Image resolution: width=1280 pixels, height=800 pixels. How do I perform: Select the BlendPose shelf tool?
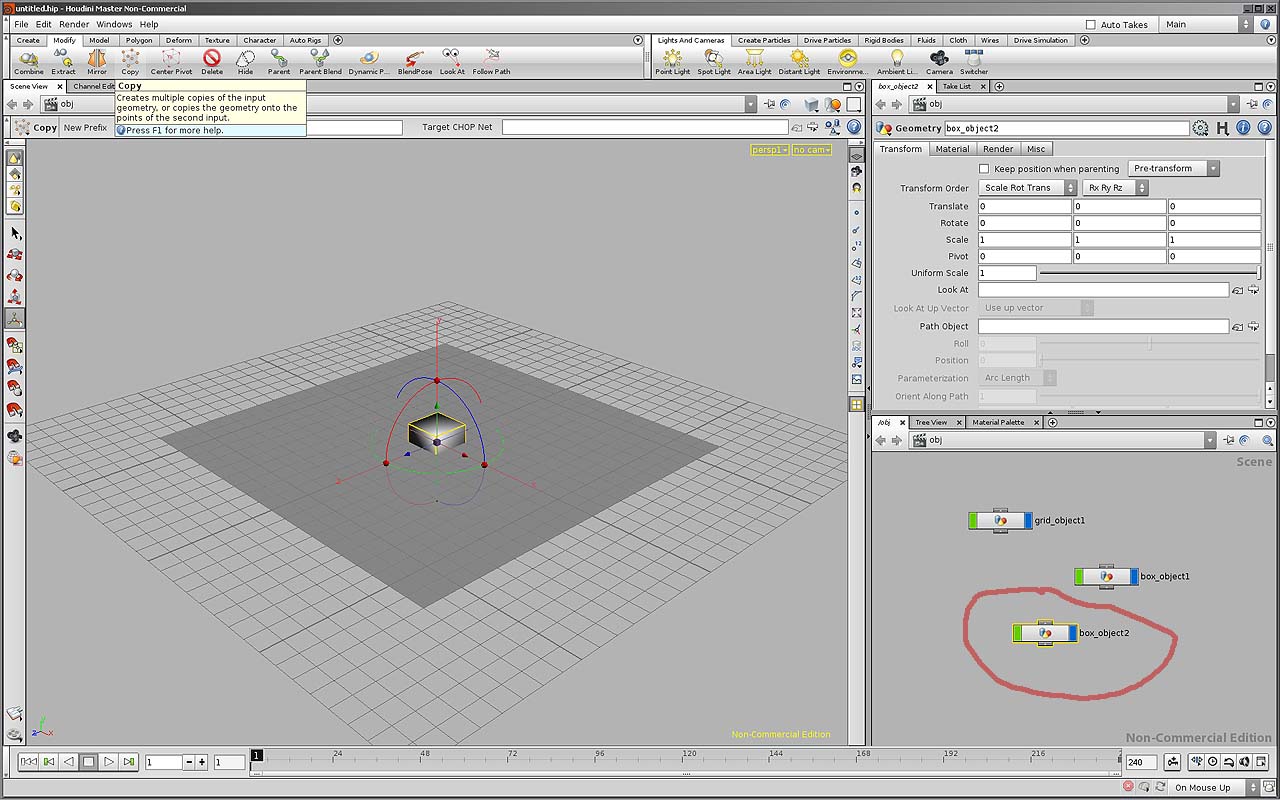pos(415,62)
